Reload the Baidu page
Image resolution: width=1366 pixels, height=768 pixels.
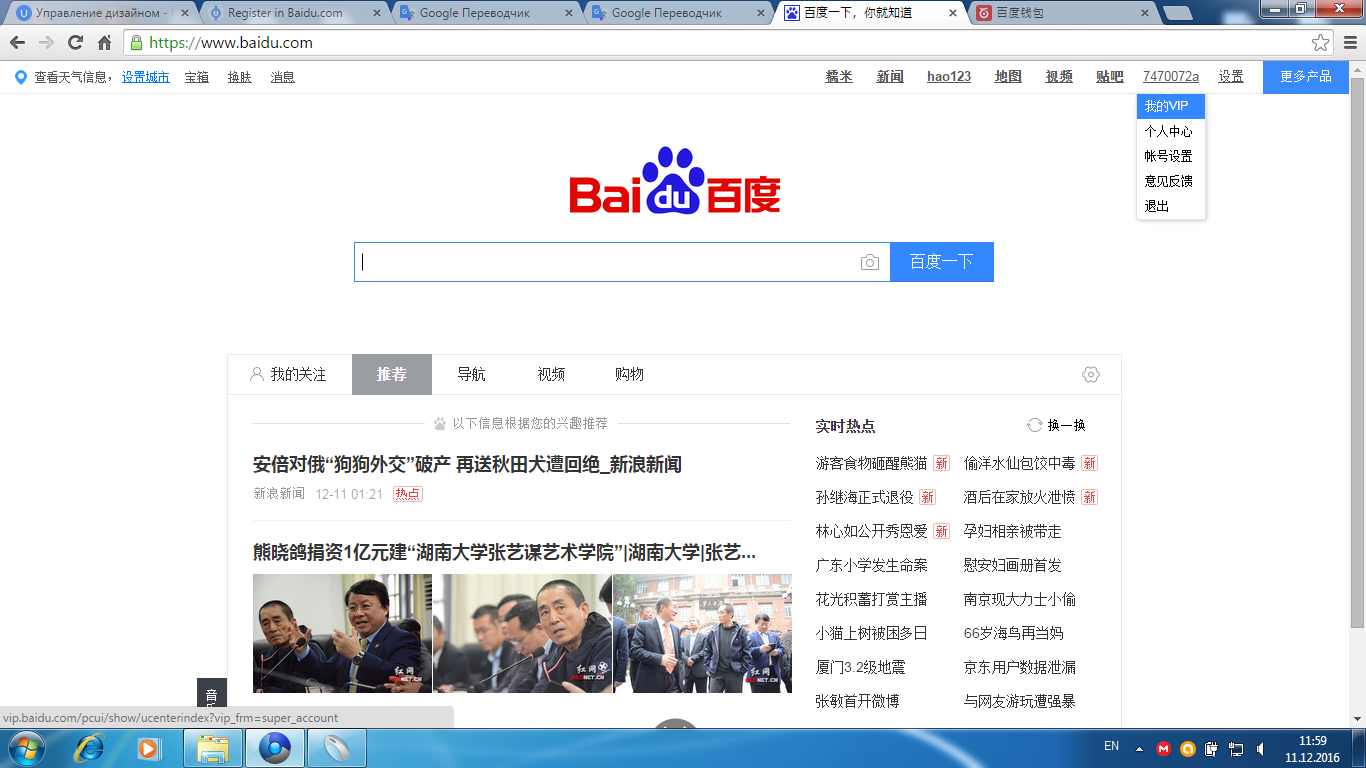tap(75, 43)
